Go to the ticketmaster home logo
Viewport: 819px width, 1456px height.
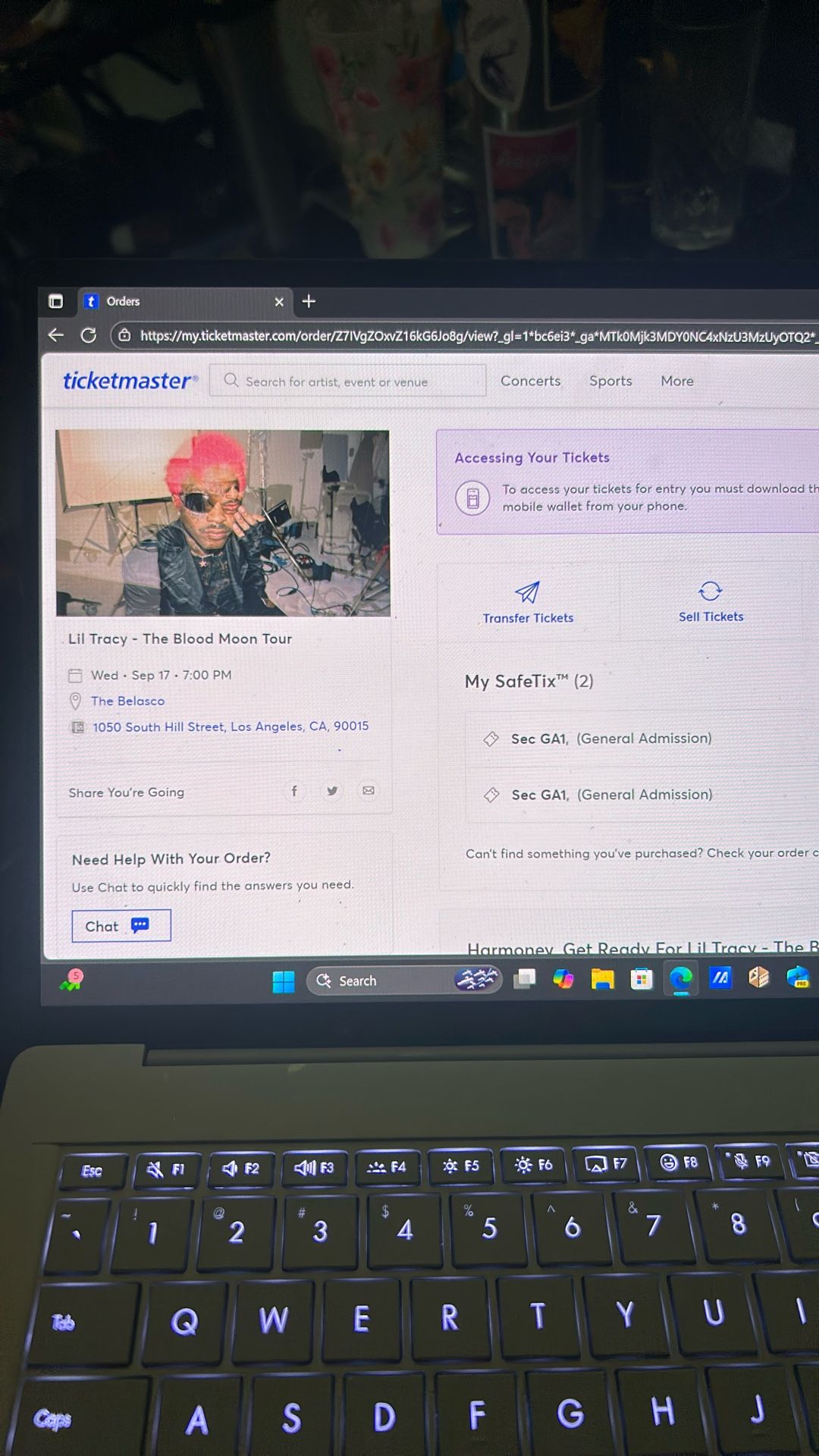pyautogui.click(x=130, y=380)
